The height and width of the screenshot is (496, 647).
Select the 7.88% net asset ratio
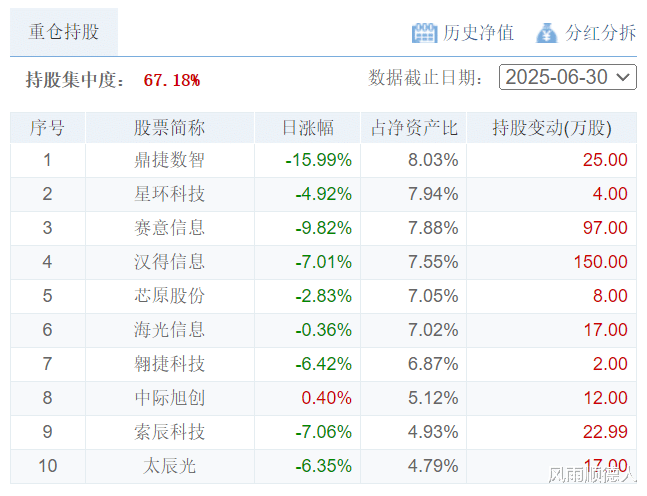pyautogui.click(x=433, y=228)
